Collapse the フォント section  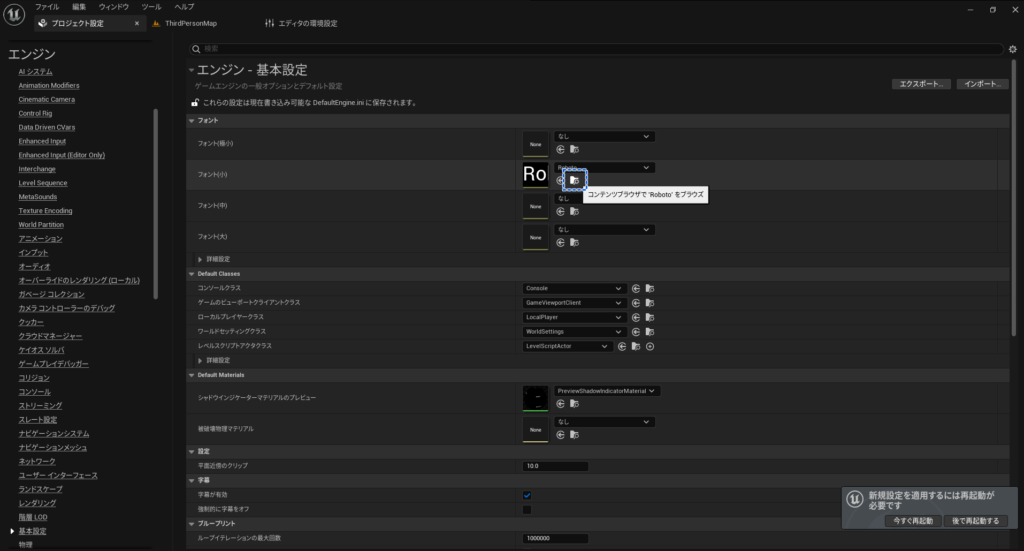(191, 121)
